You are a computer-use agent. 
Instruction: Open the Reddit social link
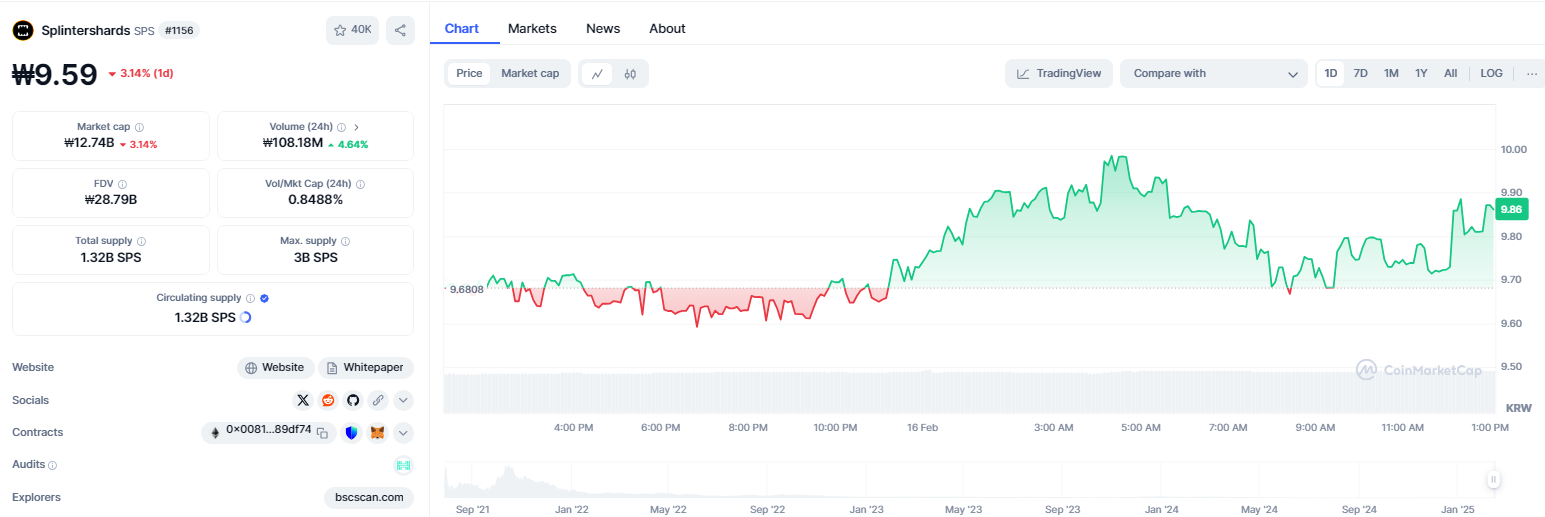pos(328,400)
